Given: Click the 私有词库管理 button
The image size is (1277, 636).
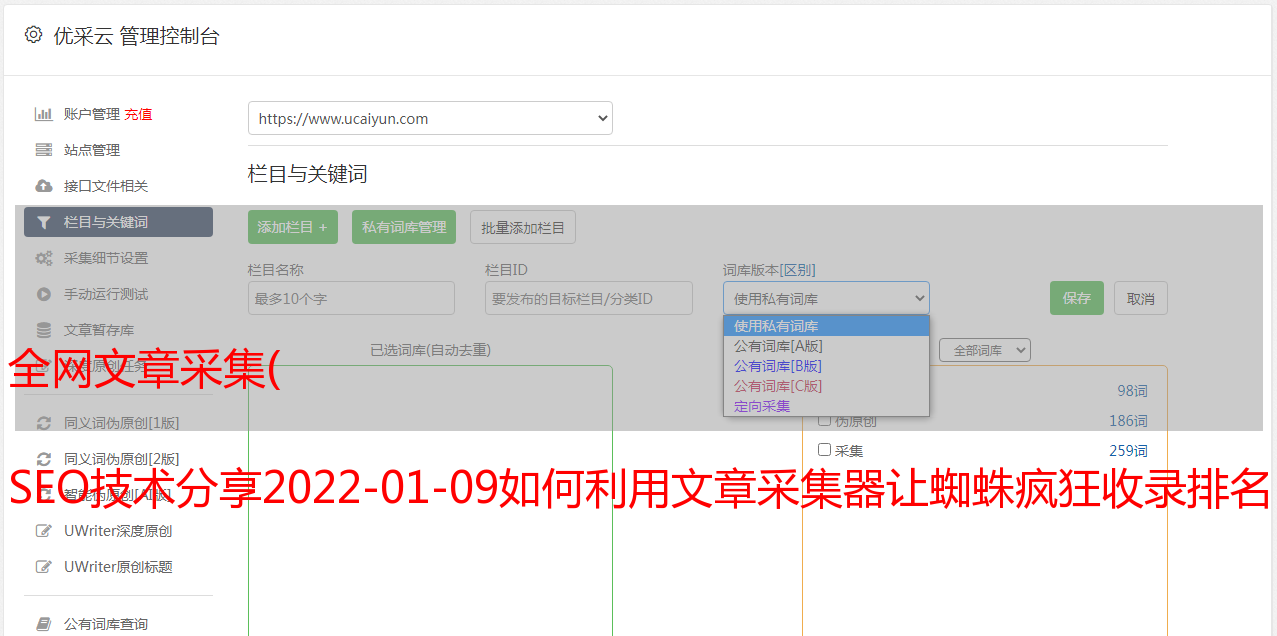Looking at the screenshot, I should pos(404,227).
